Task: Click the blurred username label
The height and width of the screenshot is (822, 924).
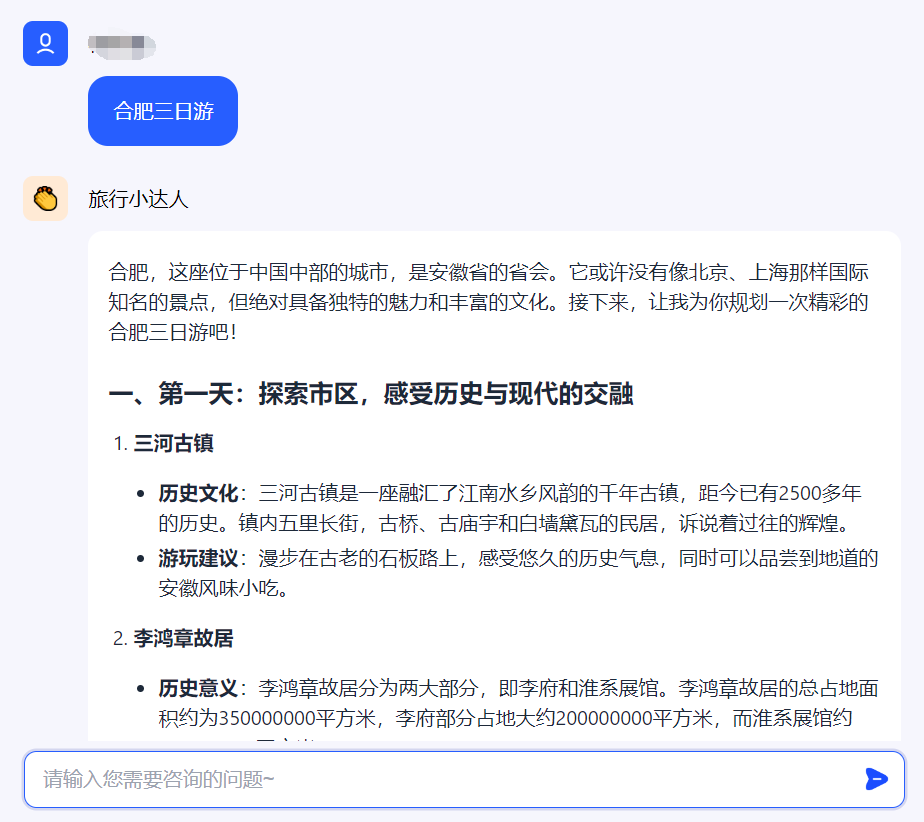Action: coord(121,47)
